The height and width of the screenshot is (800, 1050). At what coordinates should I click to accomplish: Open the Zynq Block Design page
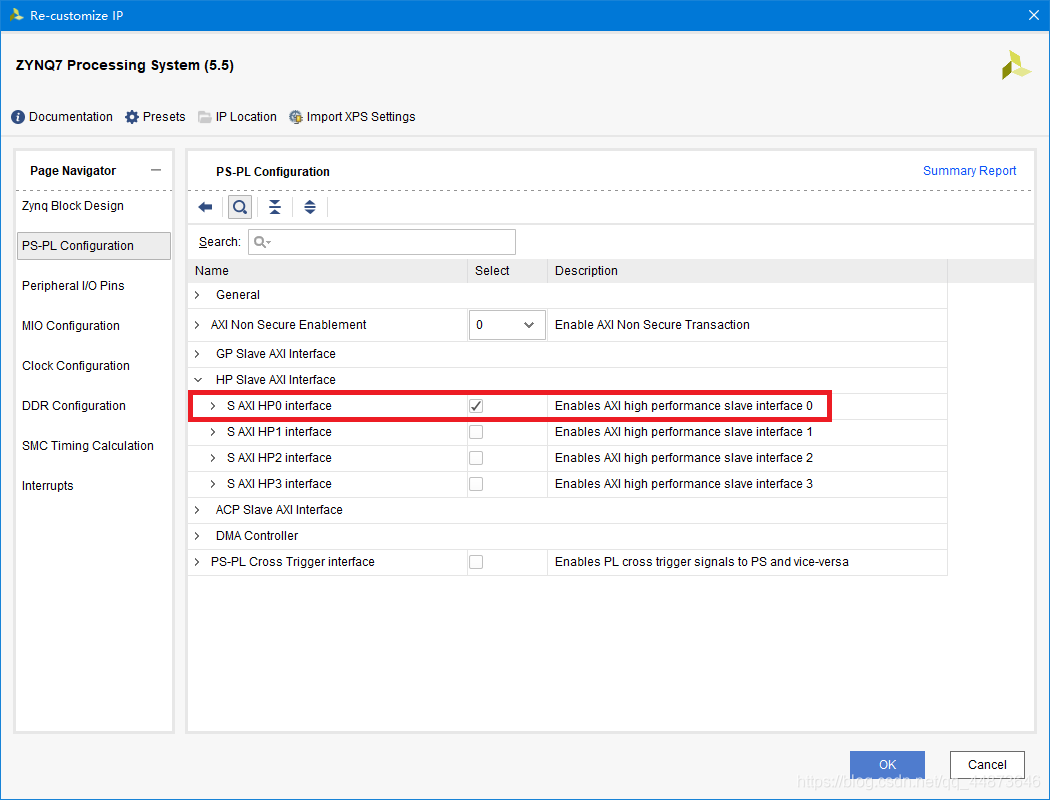[x=72, y=206]
